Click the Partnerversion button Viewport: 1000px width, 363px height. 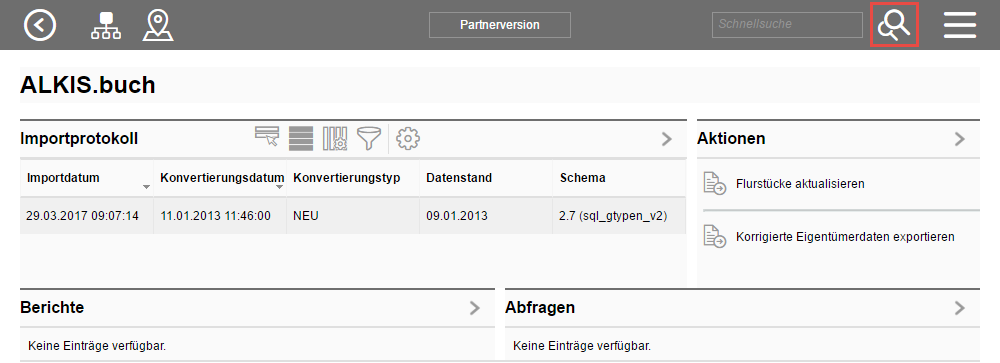tap(500, 25)
